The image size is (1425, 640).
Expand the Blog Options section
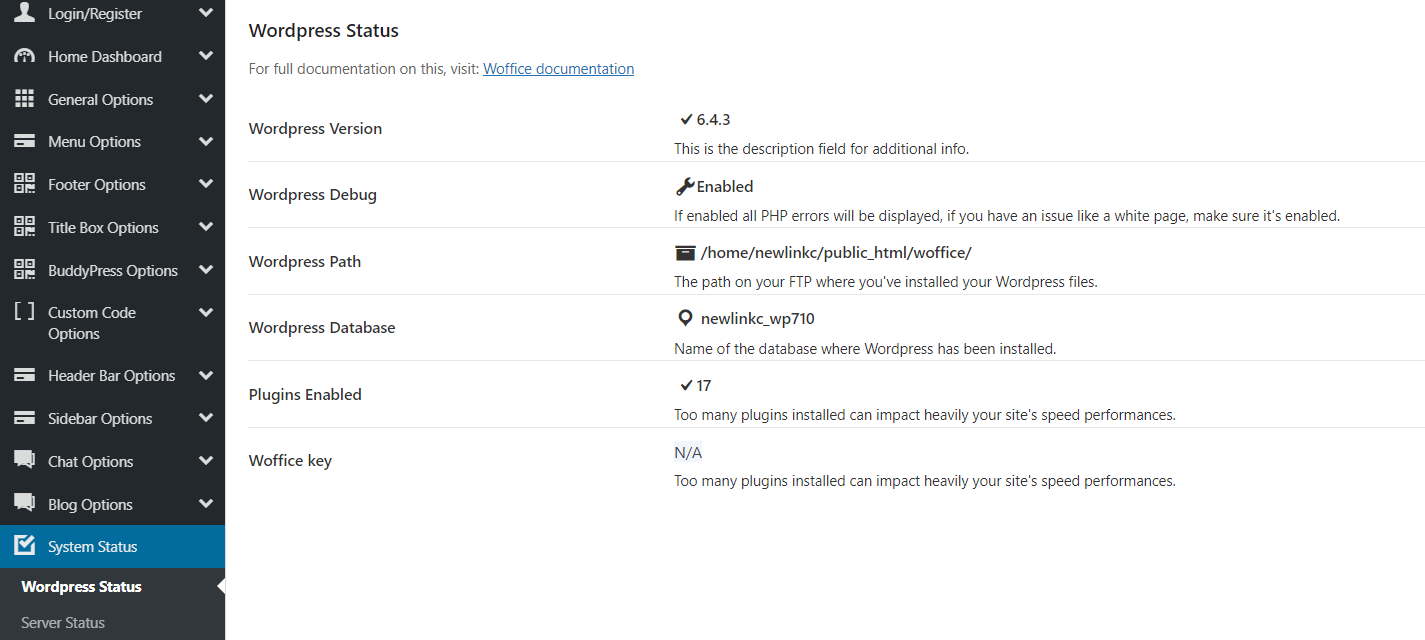click(205, 503)
